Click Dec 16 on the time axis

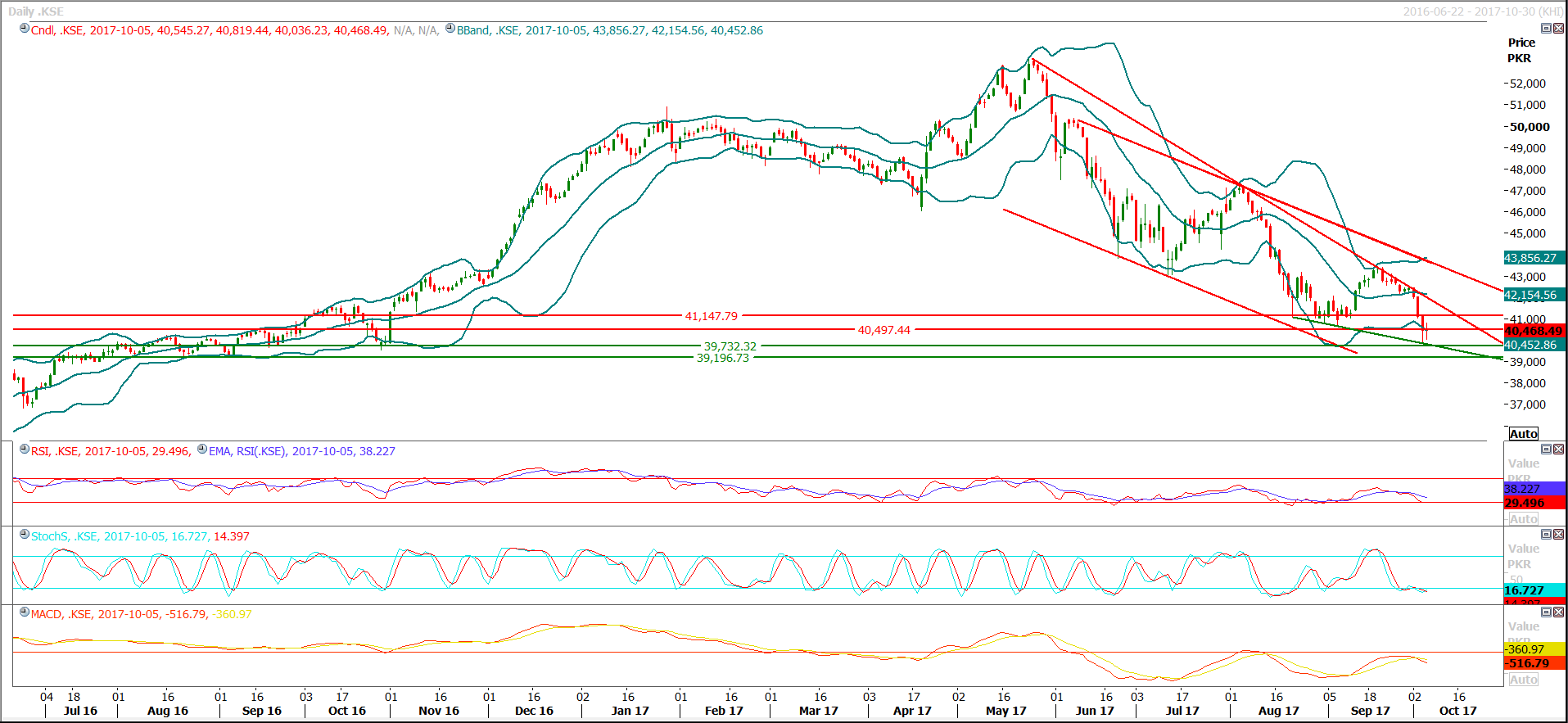(534, 711)
